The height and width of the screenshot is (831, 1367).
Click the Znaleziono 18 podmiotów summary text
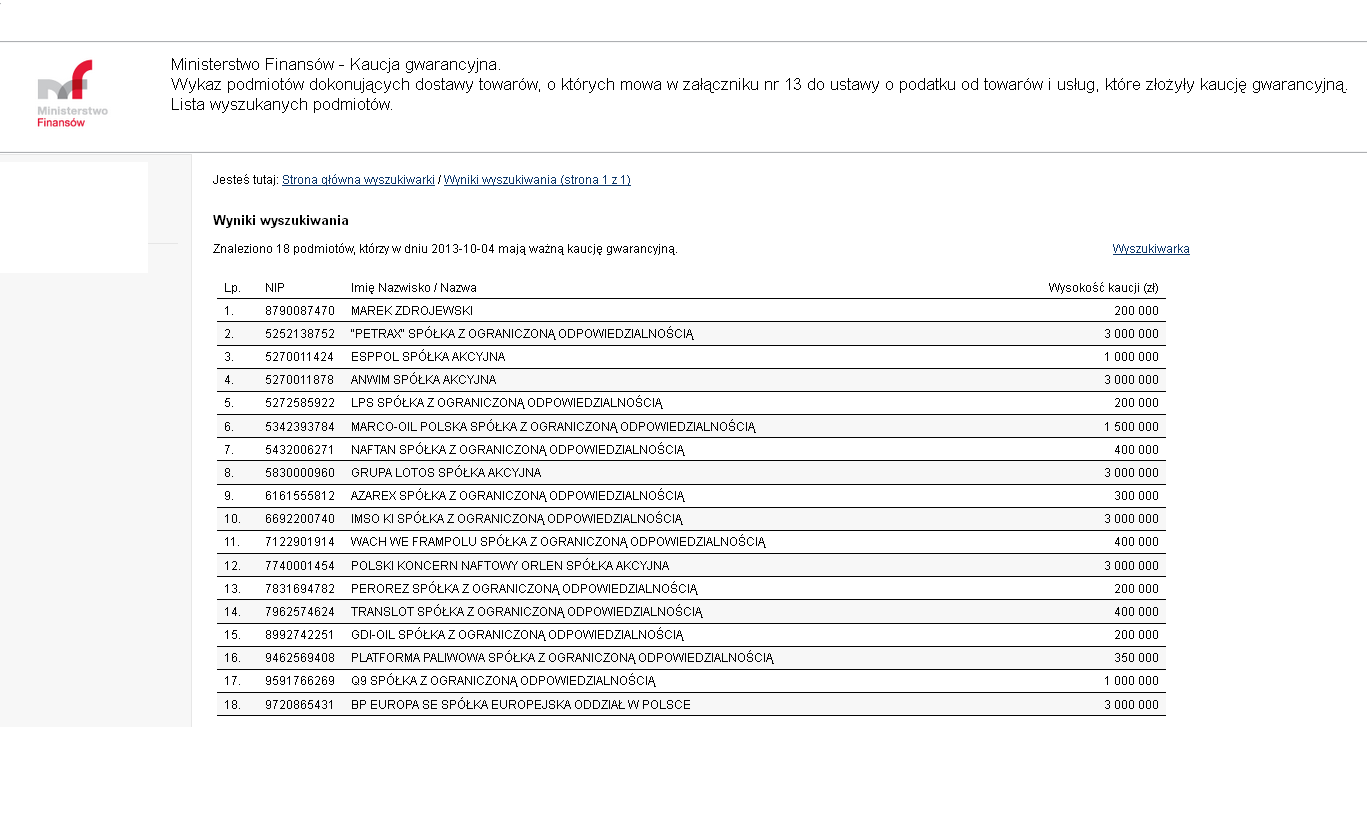445,249
